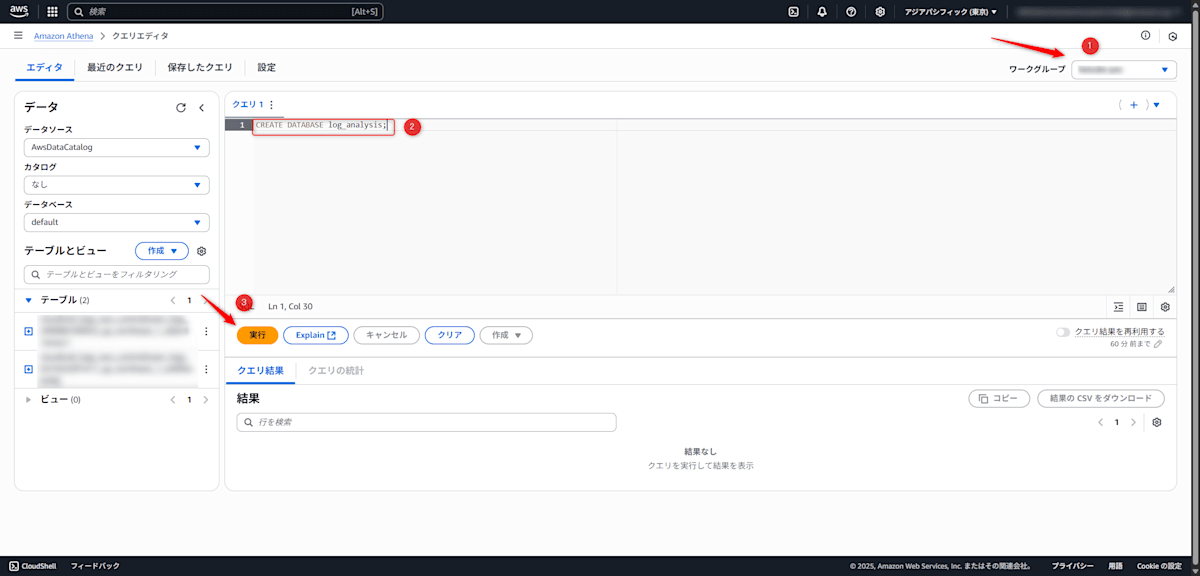1200x576 pixels.
Task: Select the Query 1 tab
Action: [x=247, y=104]
